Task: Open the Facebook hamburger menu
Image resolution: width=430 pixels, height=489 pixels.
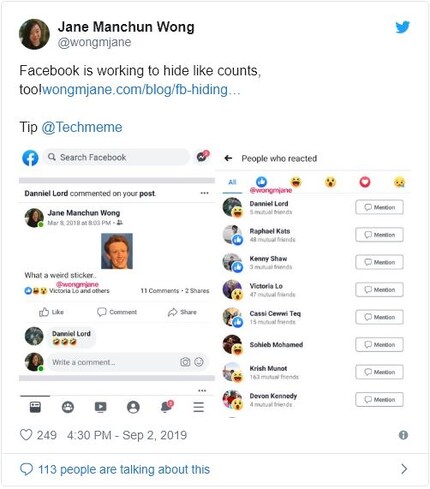Action: (198, 407)
